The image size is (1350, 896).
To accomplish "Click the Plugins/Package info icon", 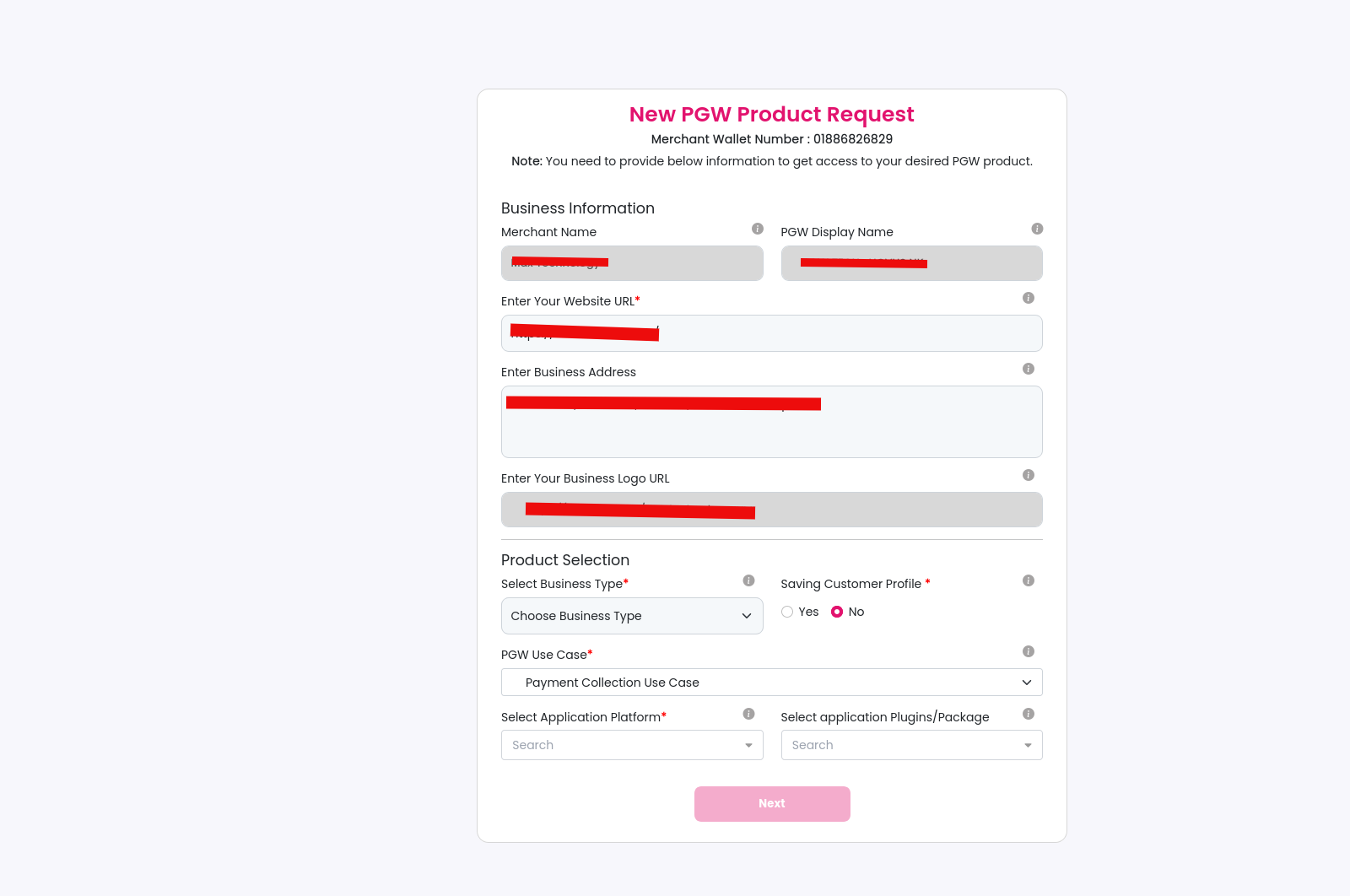I will coord(1028,714).
